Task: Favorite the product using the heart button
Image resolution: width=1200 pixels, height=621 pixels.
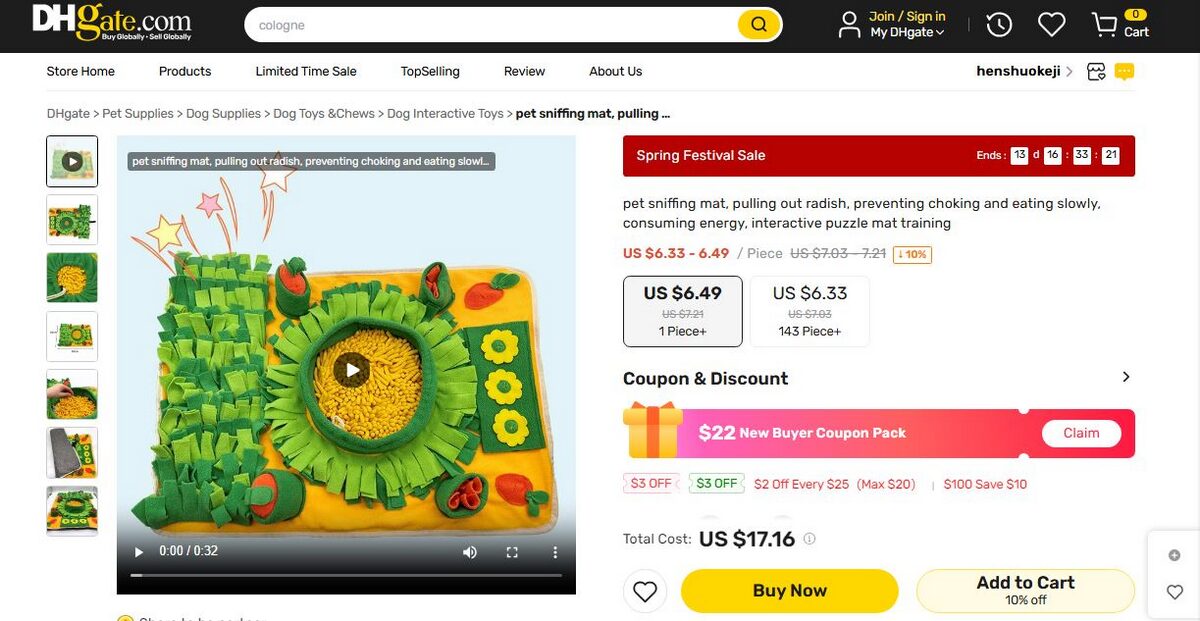Action: click(x=645, y=591)
